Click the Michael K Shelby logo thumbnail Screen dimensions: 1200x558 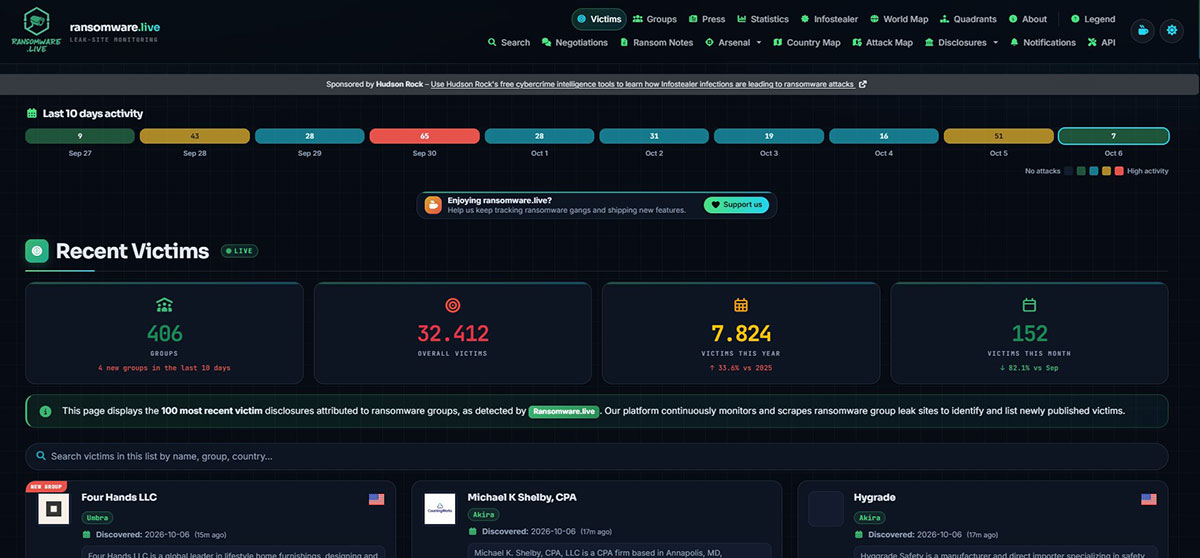pos(440,509)
